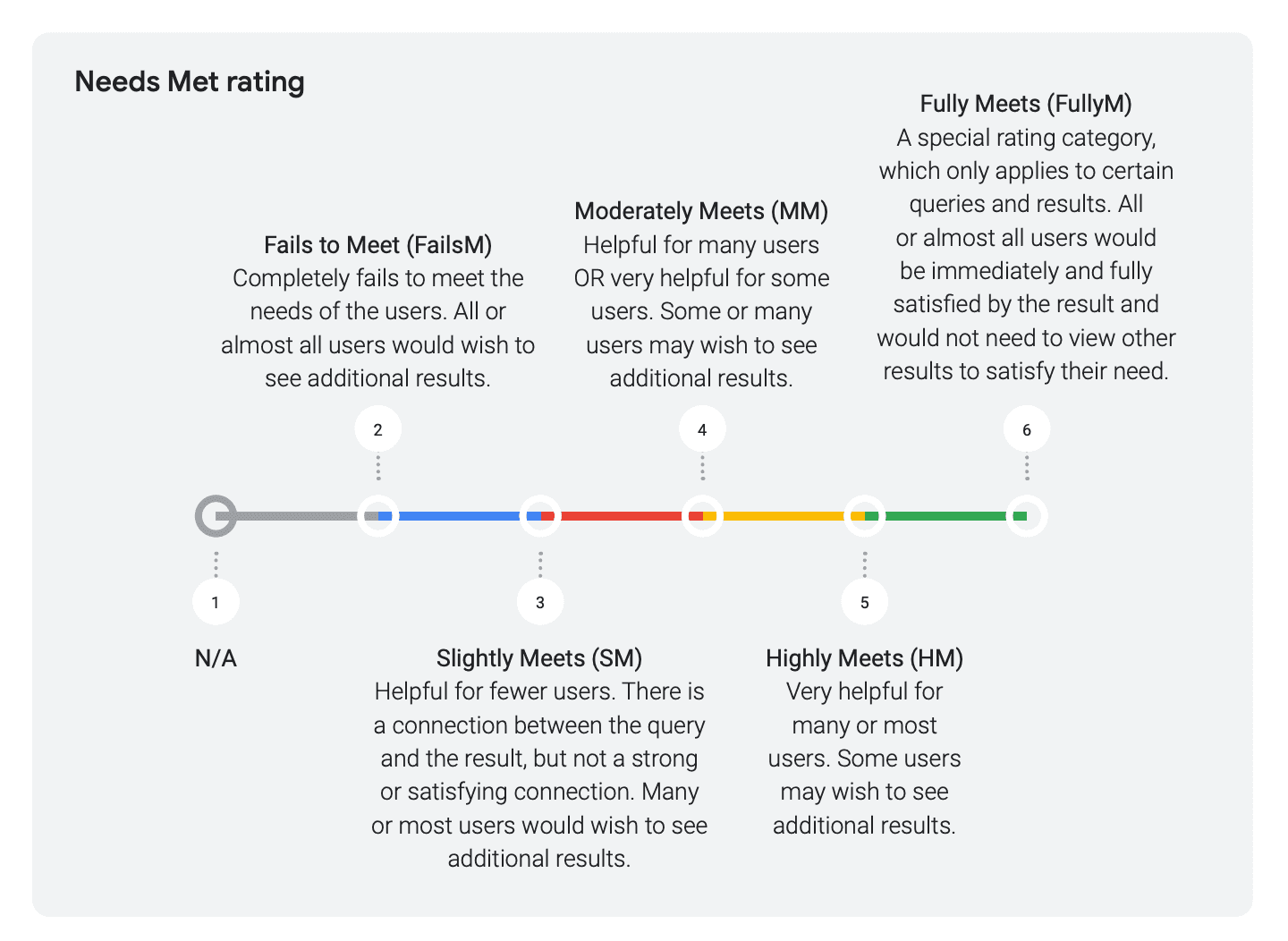Viewport: 1288px width, 941px height.
Task: Select the Moderately Meets scale node
Action: [x=702, y=516]
